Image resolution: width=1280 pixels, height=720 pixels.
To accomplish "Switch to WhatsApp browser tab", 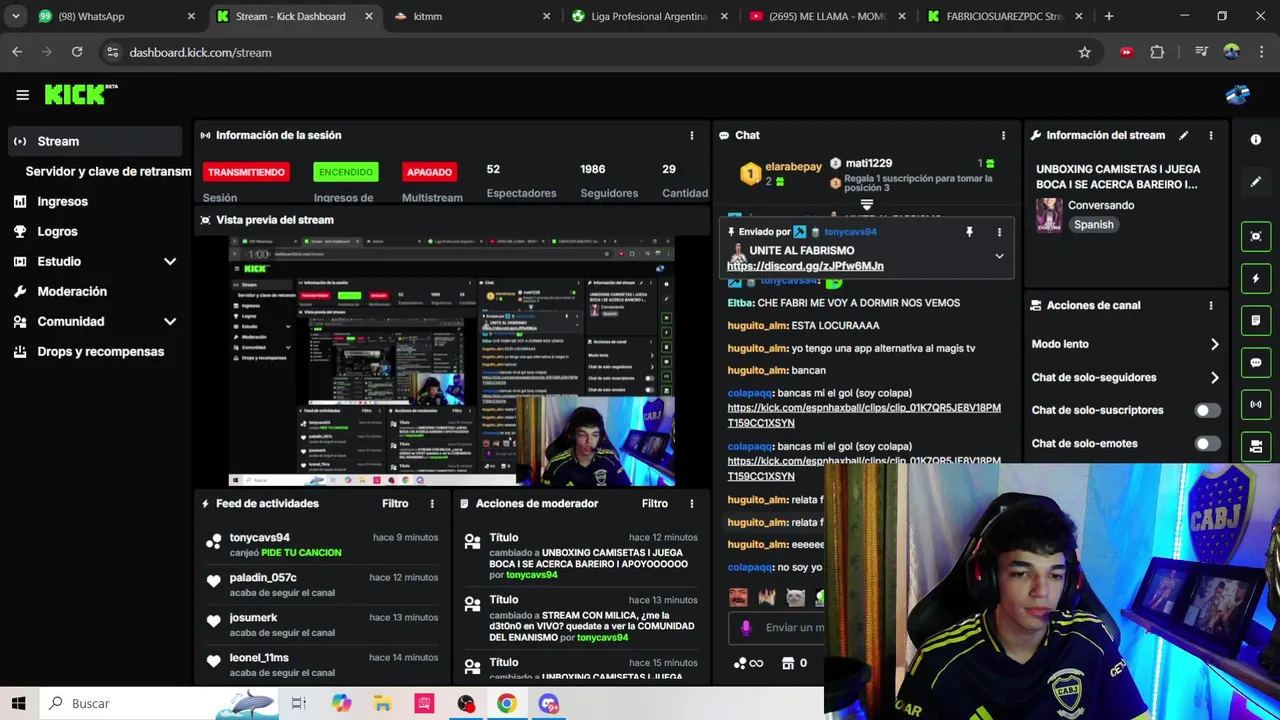I will (x=115, y=16).
